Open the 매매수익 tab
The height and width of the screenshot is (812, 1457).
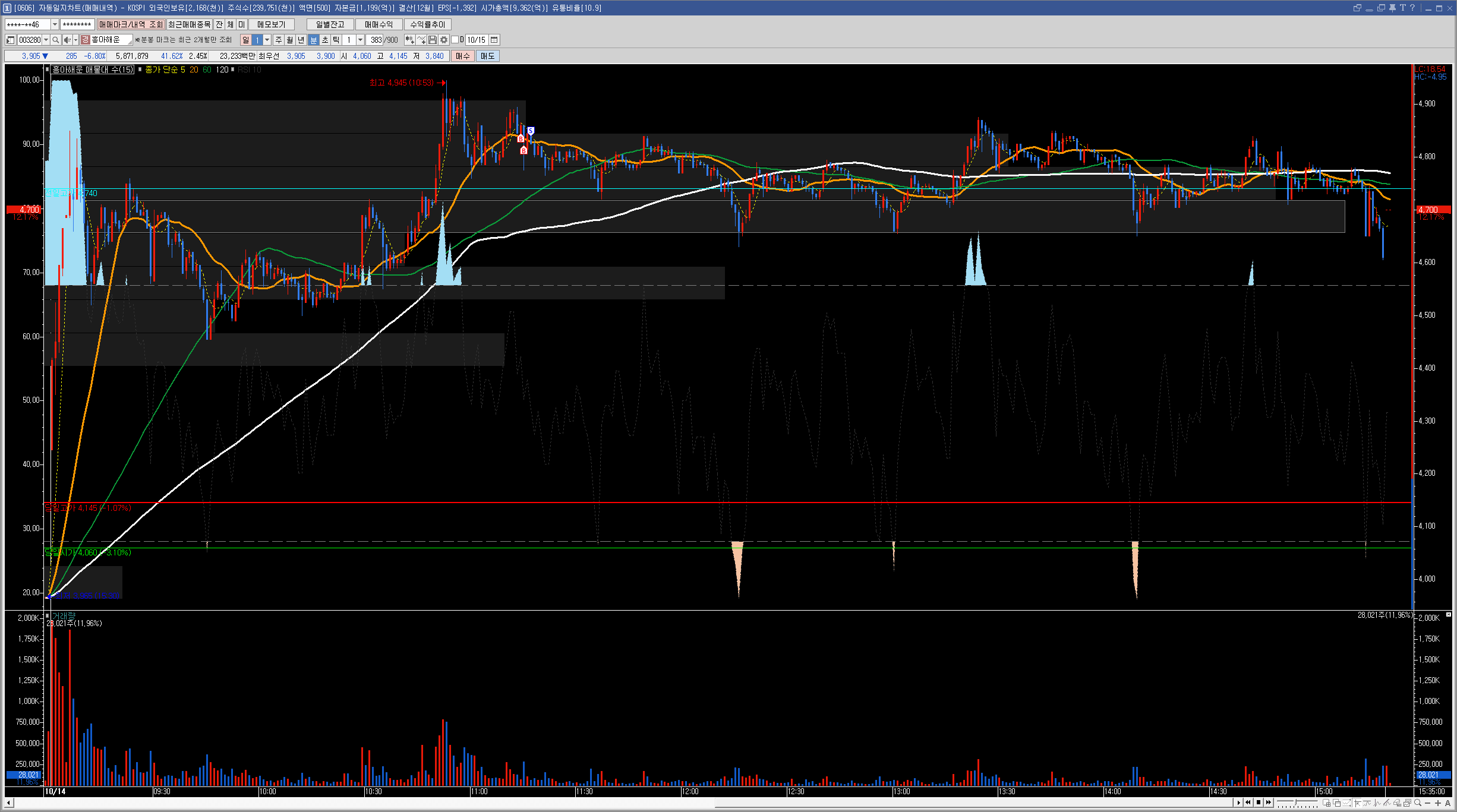coord(379,24)
